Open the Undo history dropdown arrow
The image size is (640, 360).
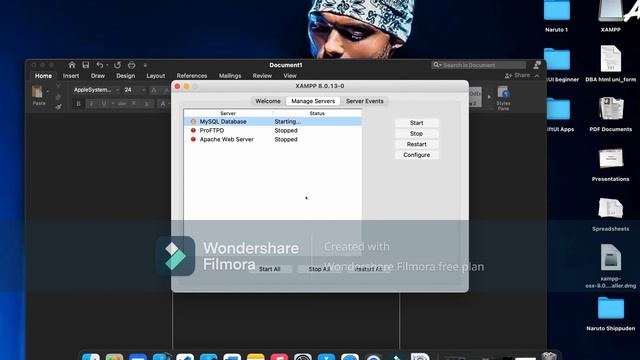[107, 65]
